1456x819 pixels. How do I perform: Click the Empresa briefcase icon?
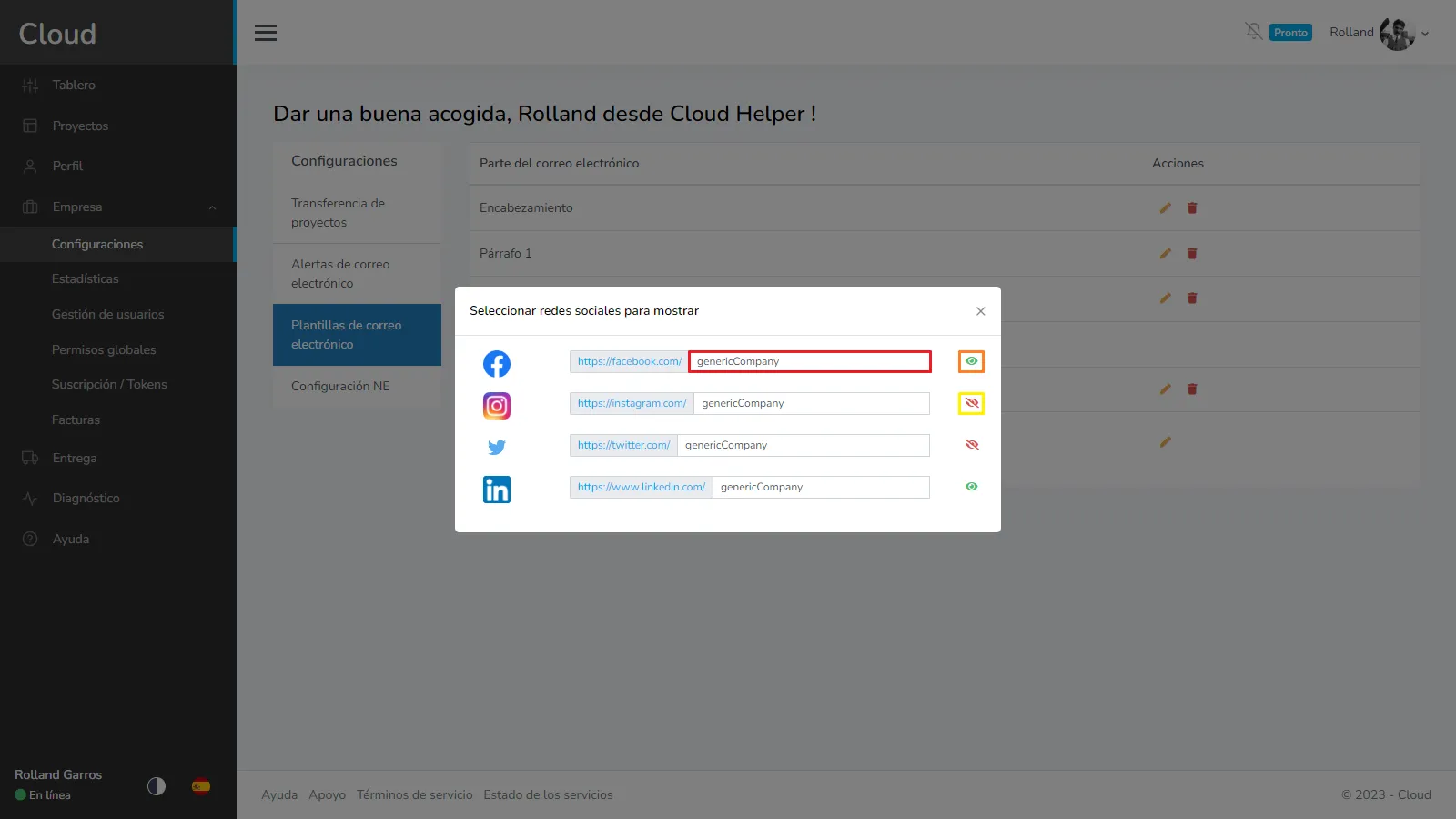pos(30,207)
